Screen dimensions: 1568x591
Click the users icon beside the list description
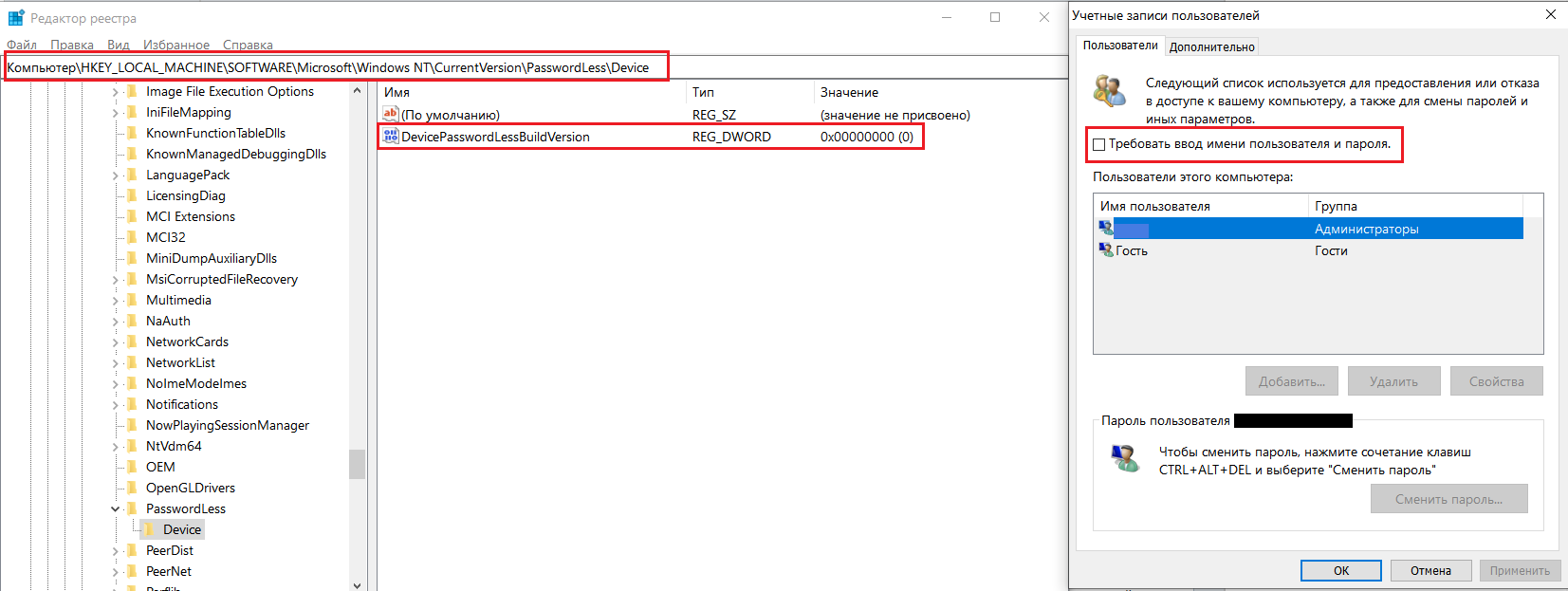pyautogui.click(x=1110, y=91)
